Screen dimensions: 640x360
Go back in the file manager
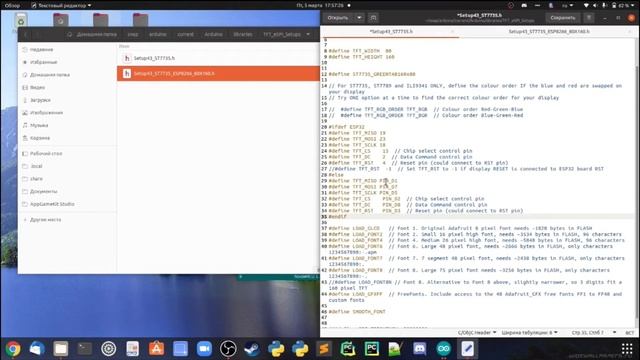(25, 34)
